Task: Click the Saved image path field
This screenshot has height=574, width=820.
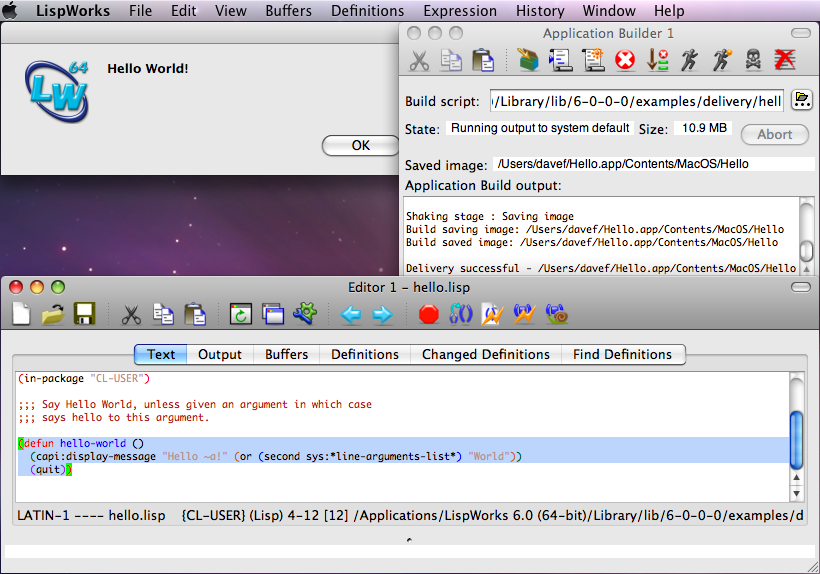Action: click(654, 164)
